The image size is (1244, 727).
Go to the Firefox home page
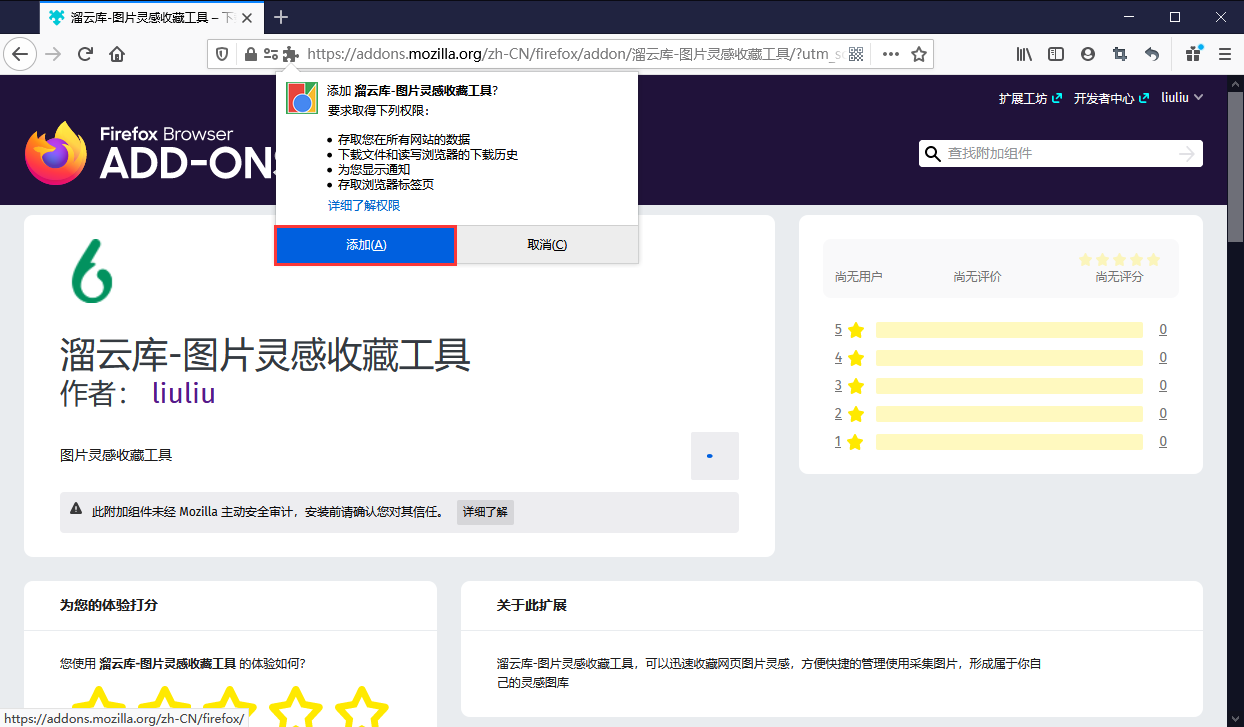[117, 54]
